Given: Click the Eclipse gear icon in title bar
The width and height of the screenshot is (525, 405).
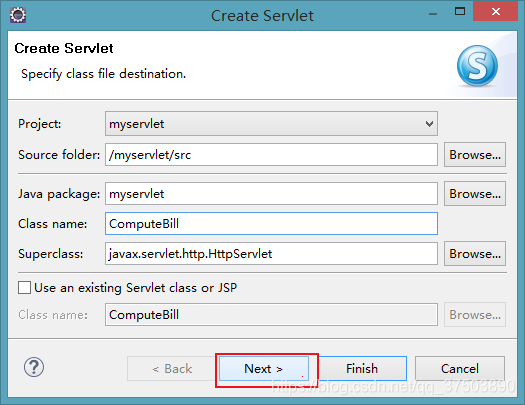Looking at the screenshot, I should point(18,15).
